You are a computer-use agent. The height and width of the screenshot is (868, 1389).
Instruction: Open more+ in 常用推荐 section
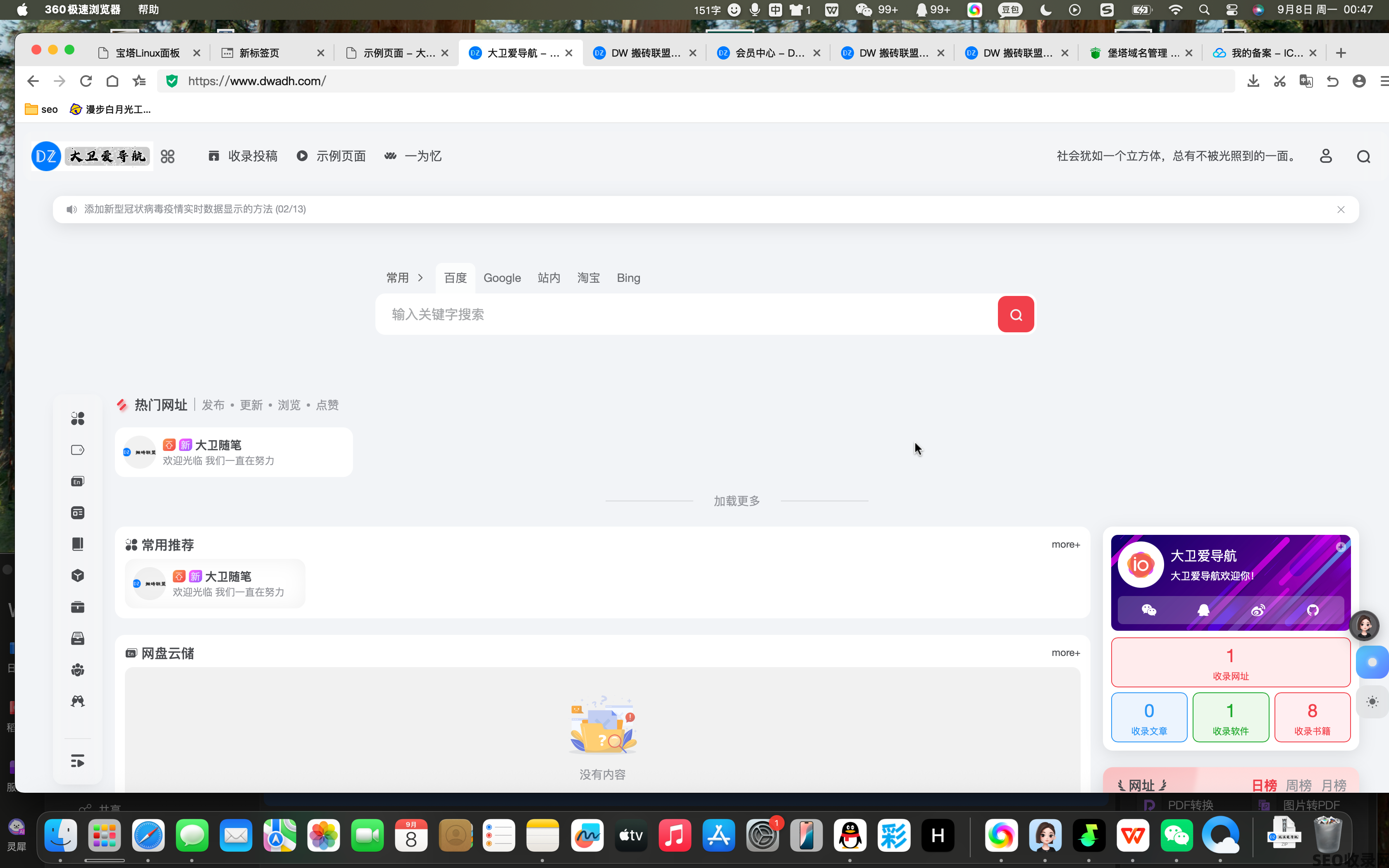1065,544
